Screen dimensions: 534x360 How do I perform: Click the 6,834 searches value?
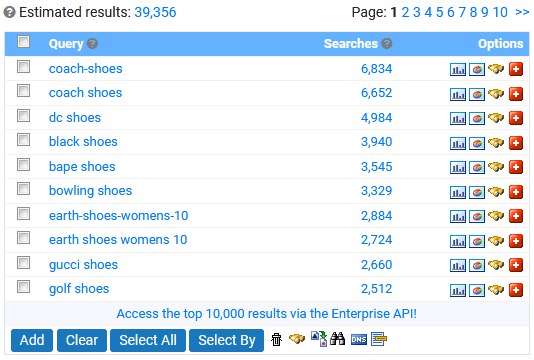(x=376, y=69)
